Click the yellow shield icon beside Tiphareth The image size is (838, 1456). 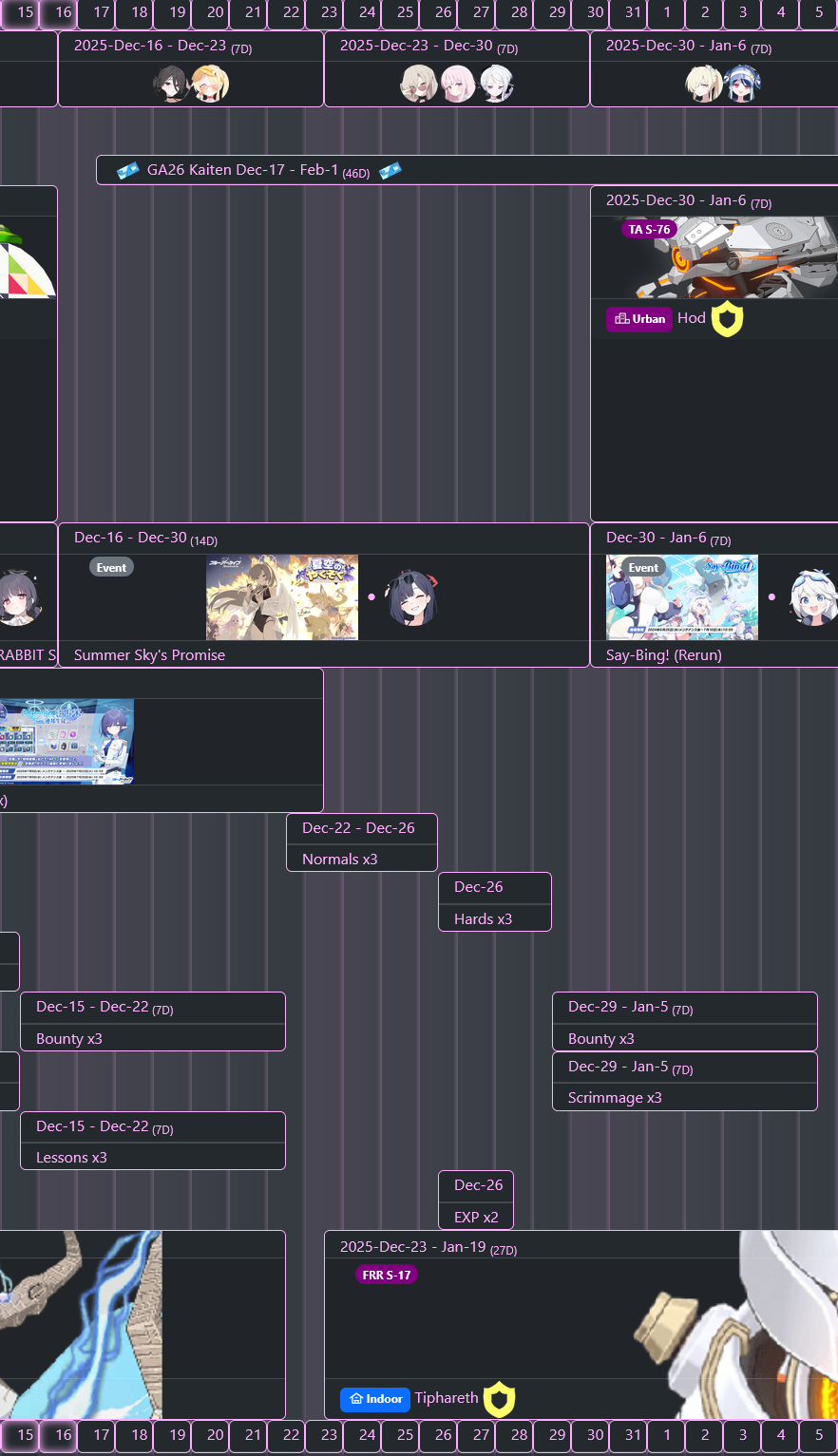point(499,1399)
